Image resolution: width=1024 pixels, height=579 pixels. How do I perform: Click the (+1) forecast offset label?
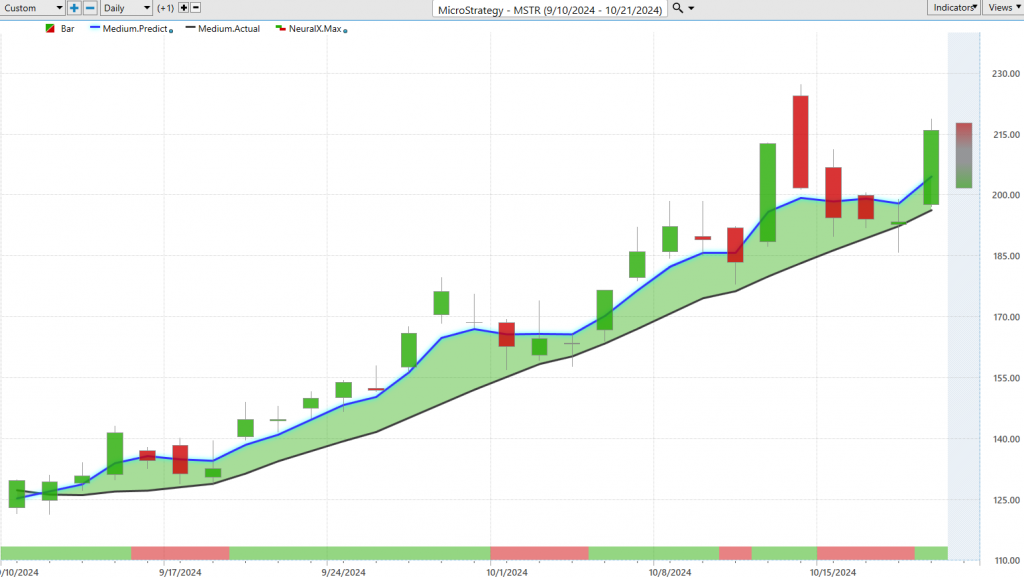click(x=165, y=8)
